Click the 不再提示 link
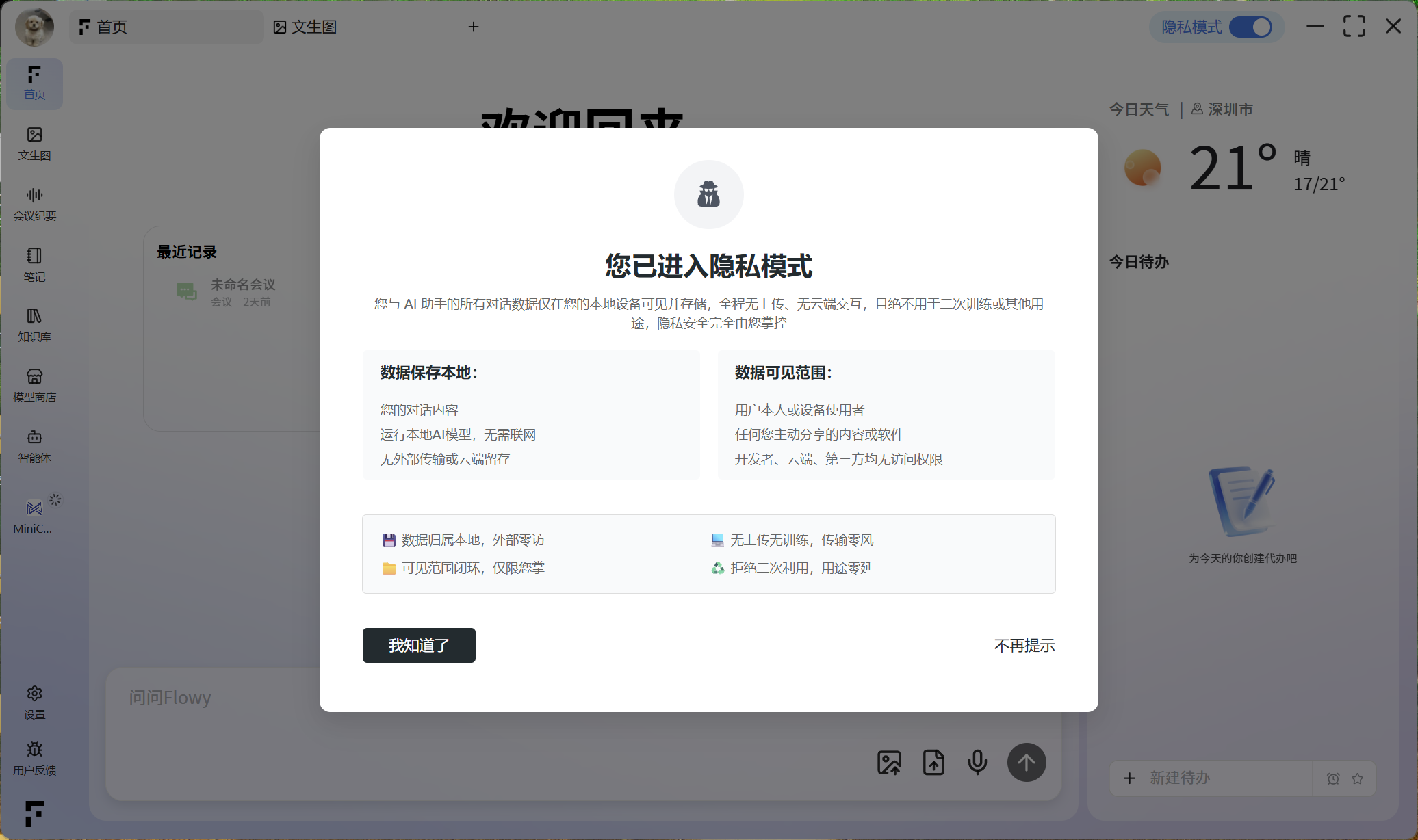 tap(1024, 645)
